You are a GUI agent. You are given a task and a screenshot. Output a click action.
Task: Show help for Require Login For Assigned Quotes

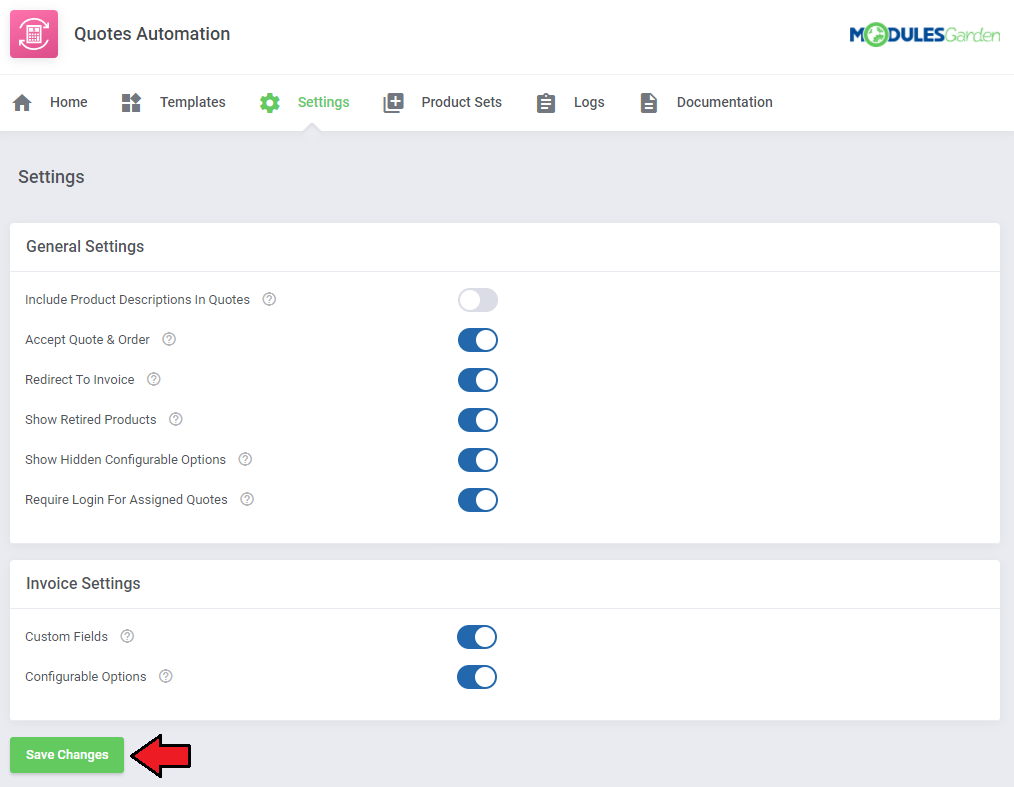[x=247, y=500]
